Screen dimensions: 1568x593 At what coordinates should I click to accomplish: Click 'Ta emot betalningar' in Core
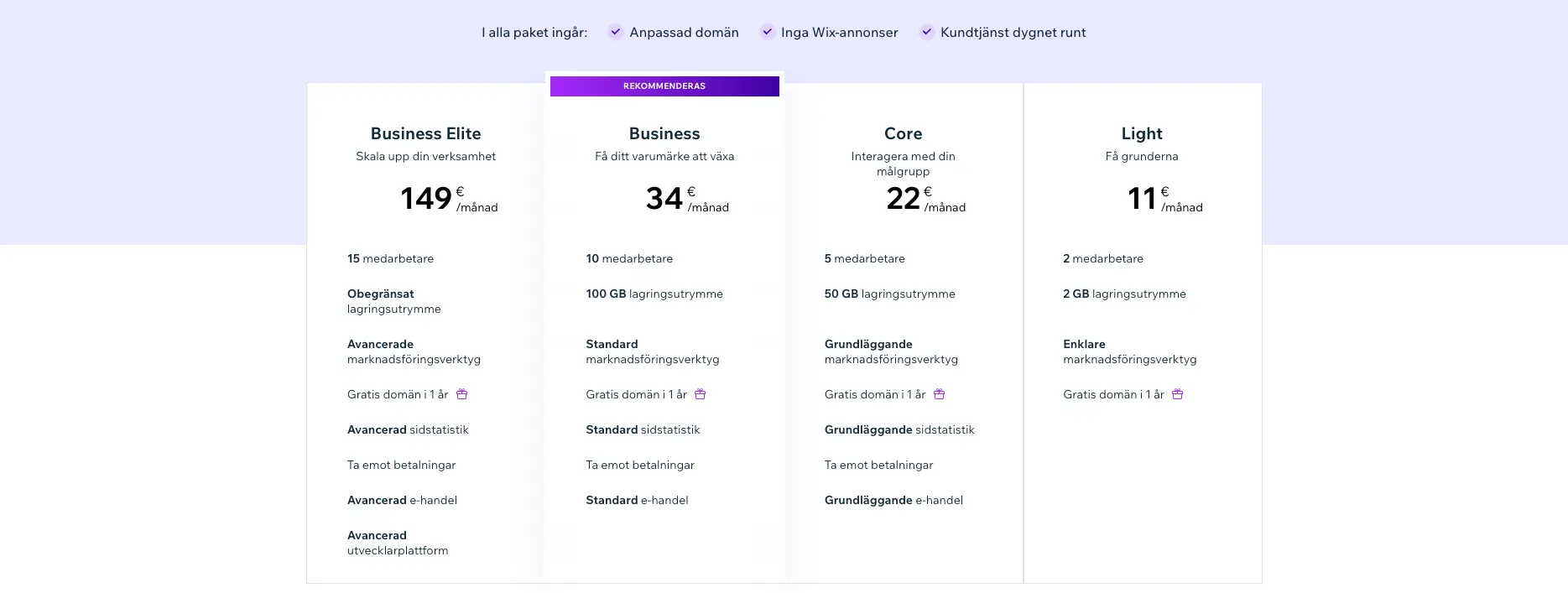tap(879, 465)
